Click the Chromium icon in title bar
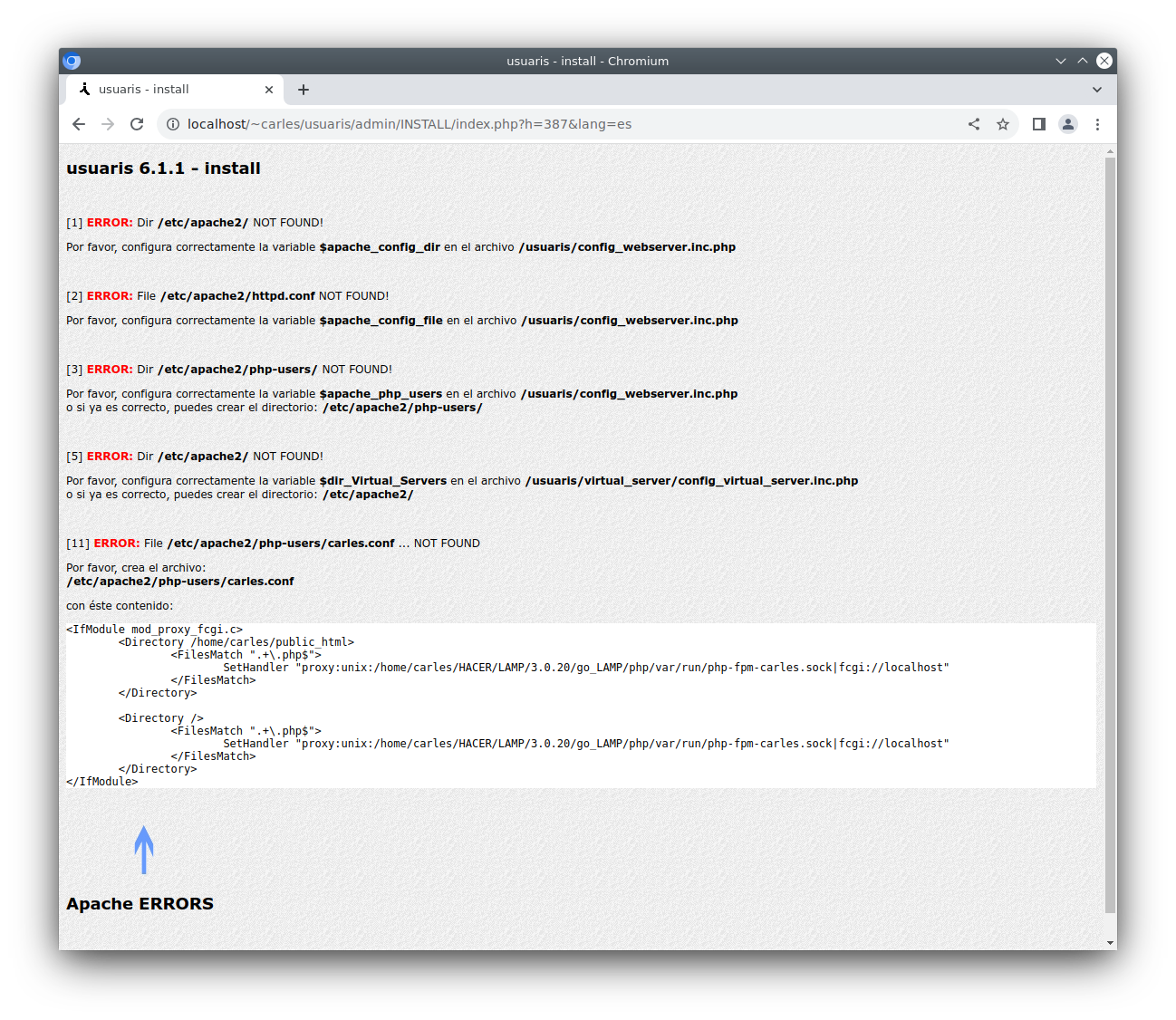The height and width of the screenshot is (1020, 1176). [x=72, y=61]
